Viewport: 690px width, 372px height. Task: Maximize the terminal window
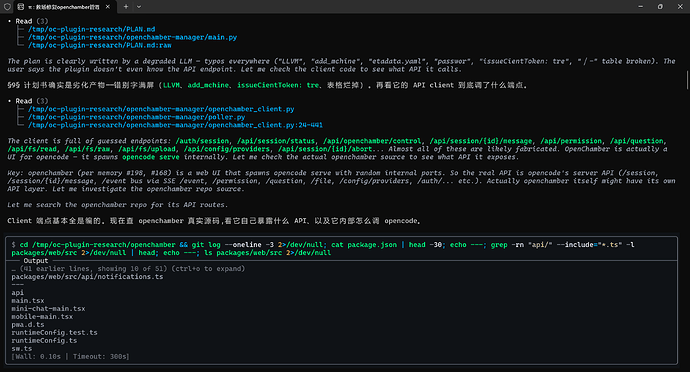[660, 7]
